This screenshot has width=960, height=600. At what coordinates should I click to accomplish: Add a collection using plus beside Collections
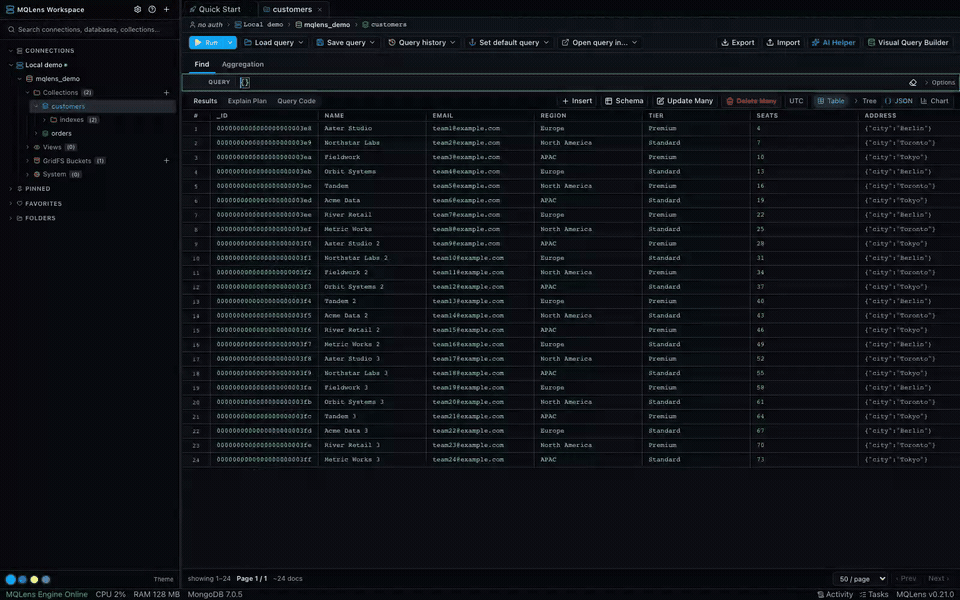coord(167,92)
